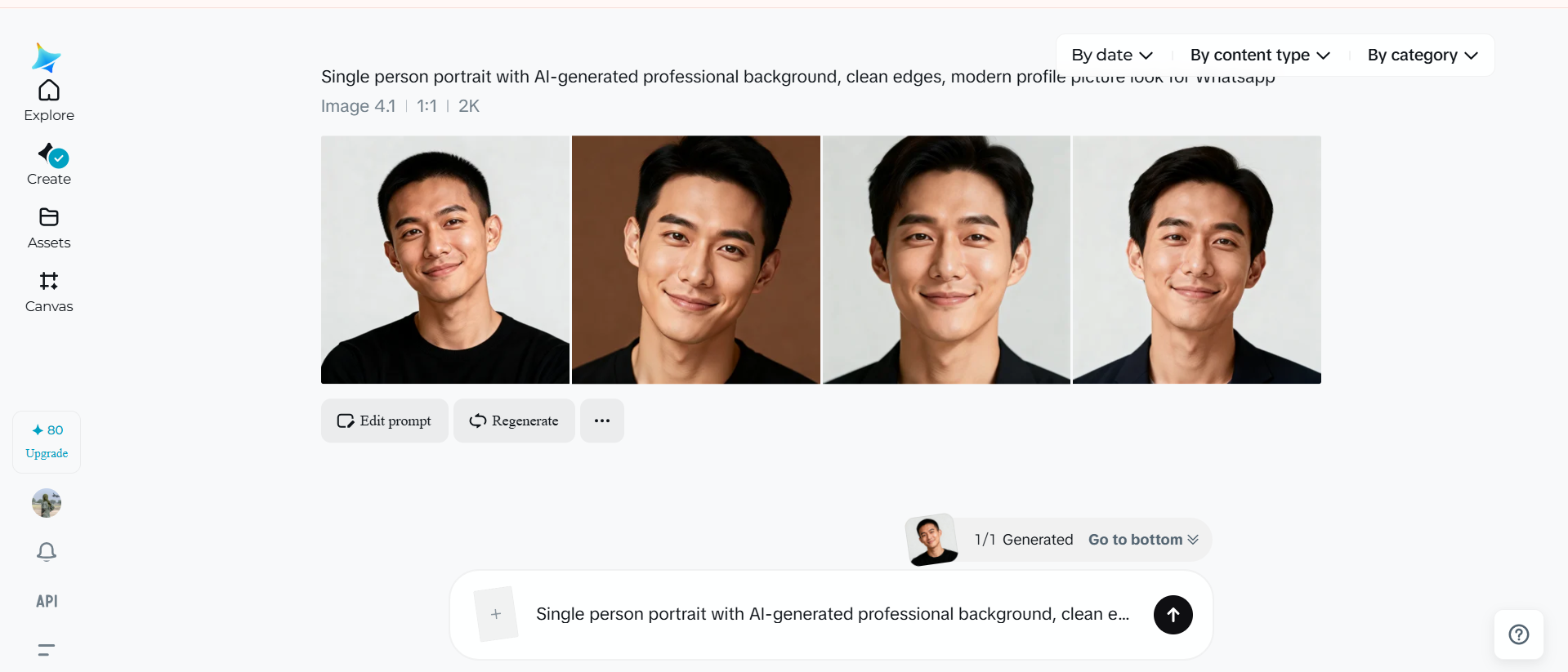Open the By category dropdown
The height and width of the screenshot is (672, 1568).
coord(1422,56)
